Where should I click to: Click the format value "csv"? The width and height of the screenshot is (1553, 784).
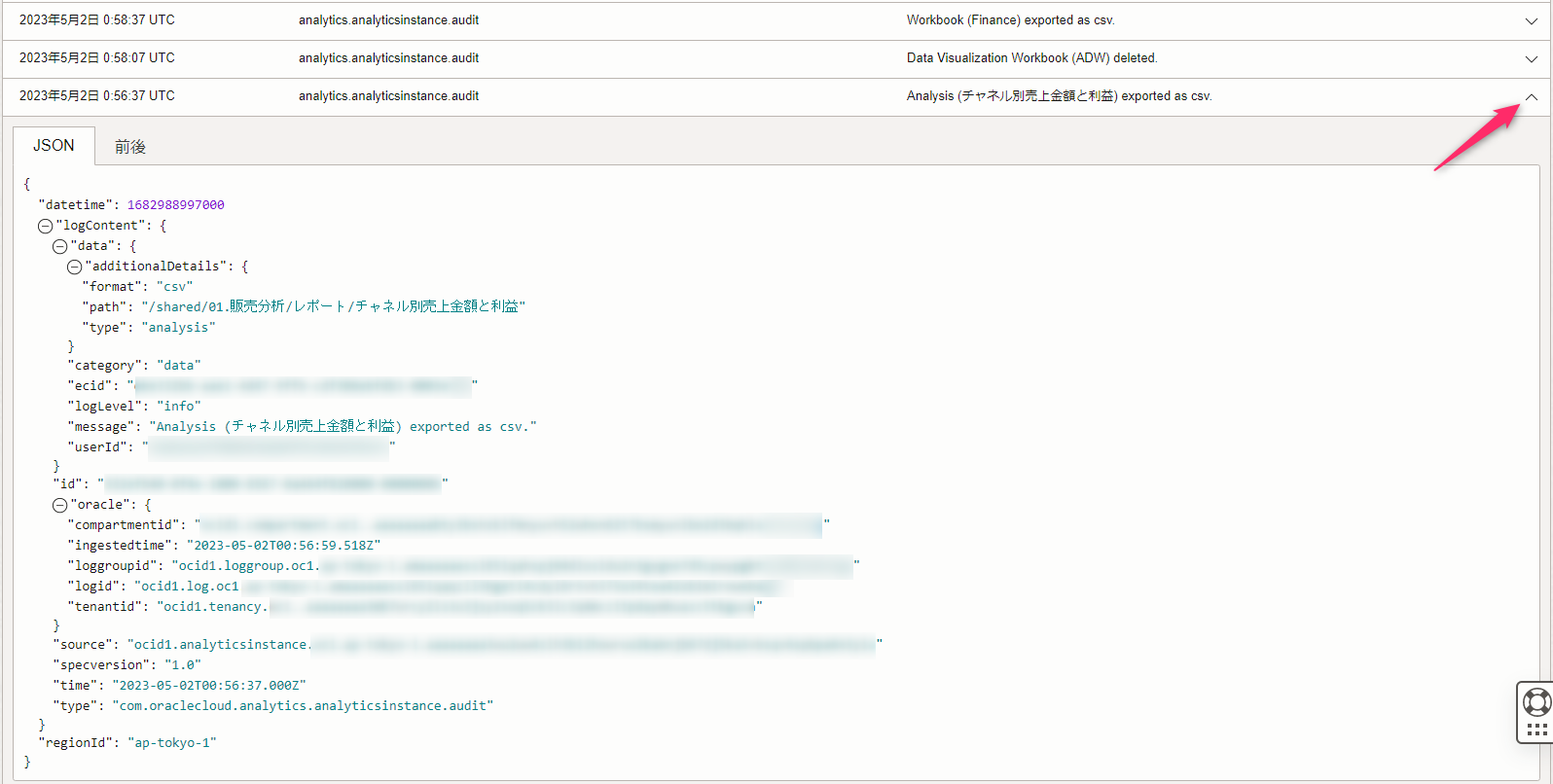point(175,287)
